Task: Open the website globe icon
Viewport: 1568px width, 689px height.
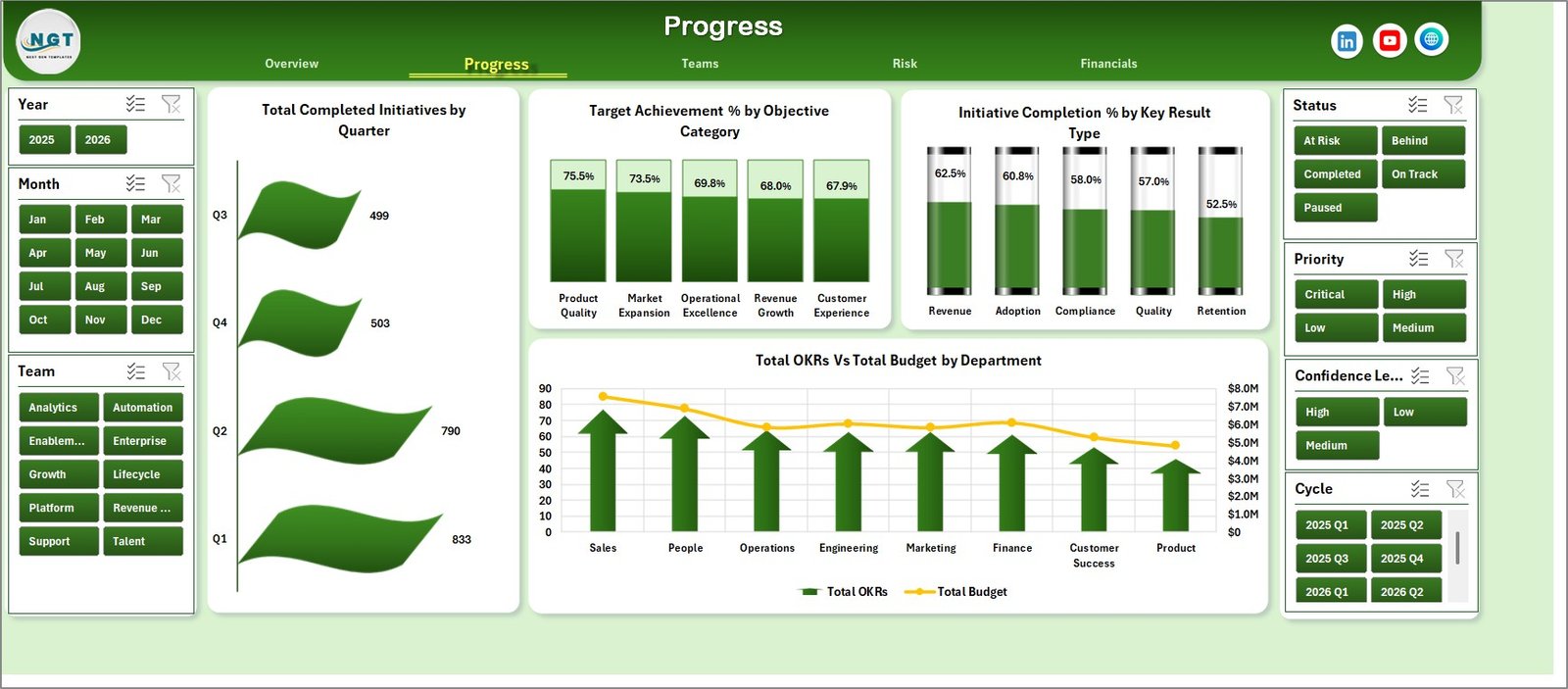Action: (x=1432, y=39)
